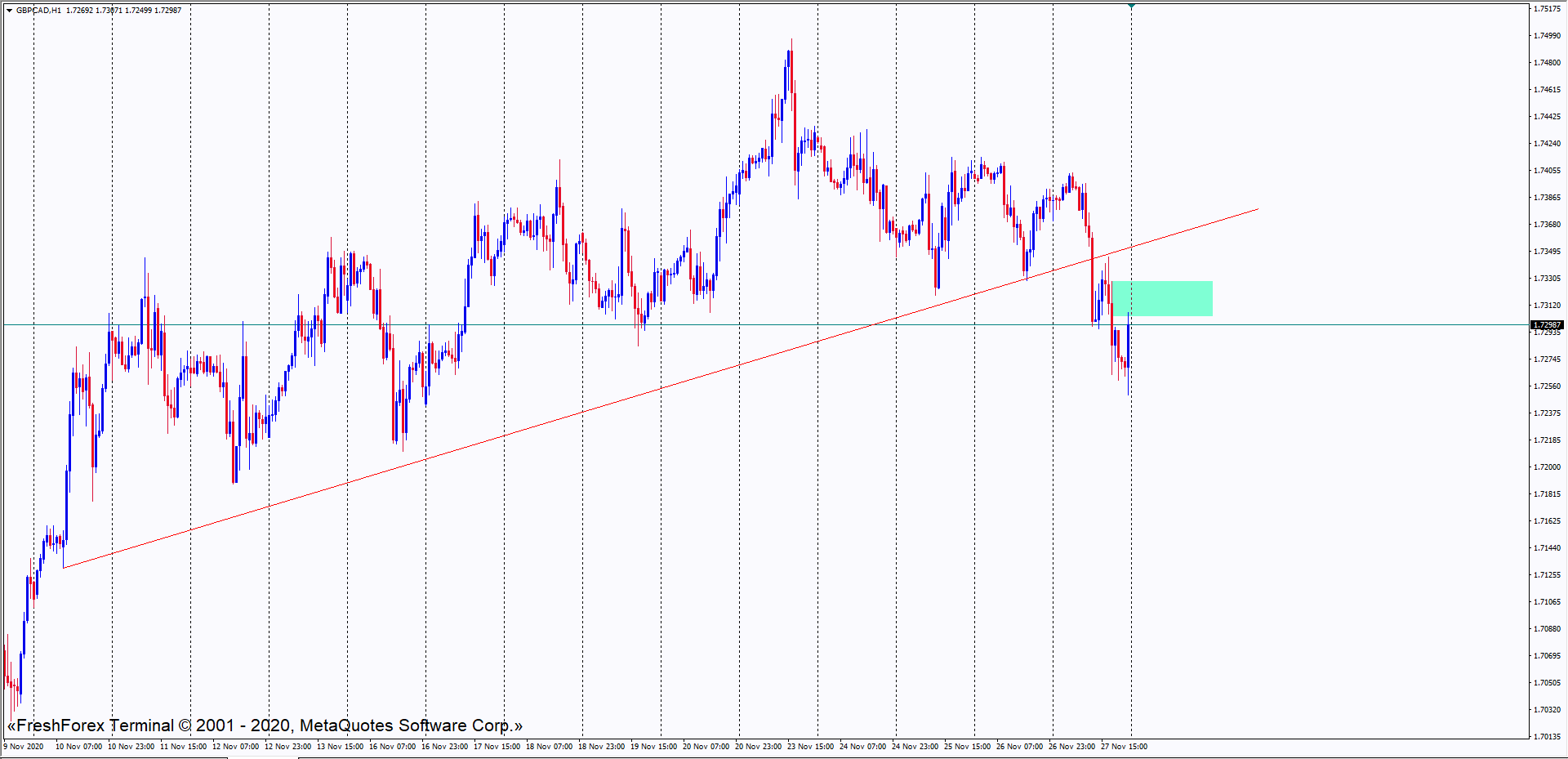Click the FreshForex Terminal copyright watermark

coord(265,726)
